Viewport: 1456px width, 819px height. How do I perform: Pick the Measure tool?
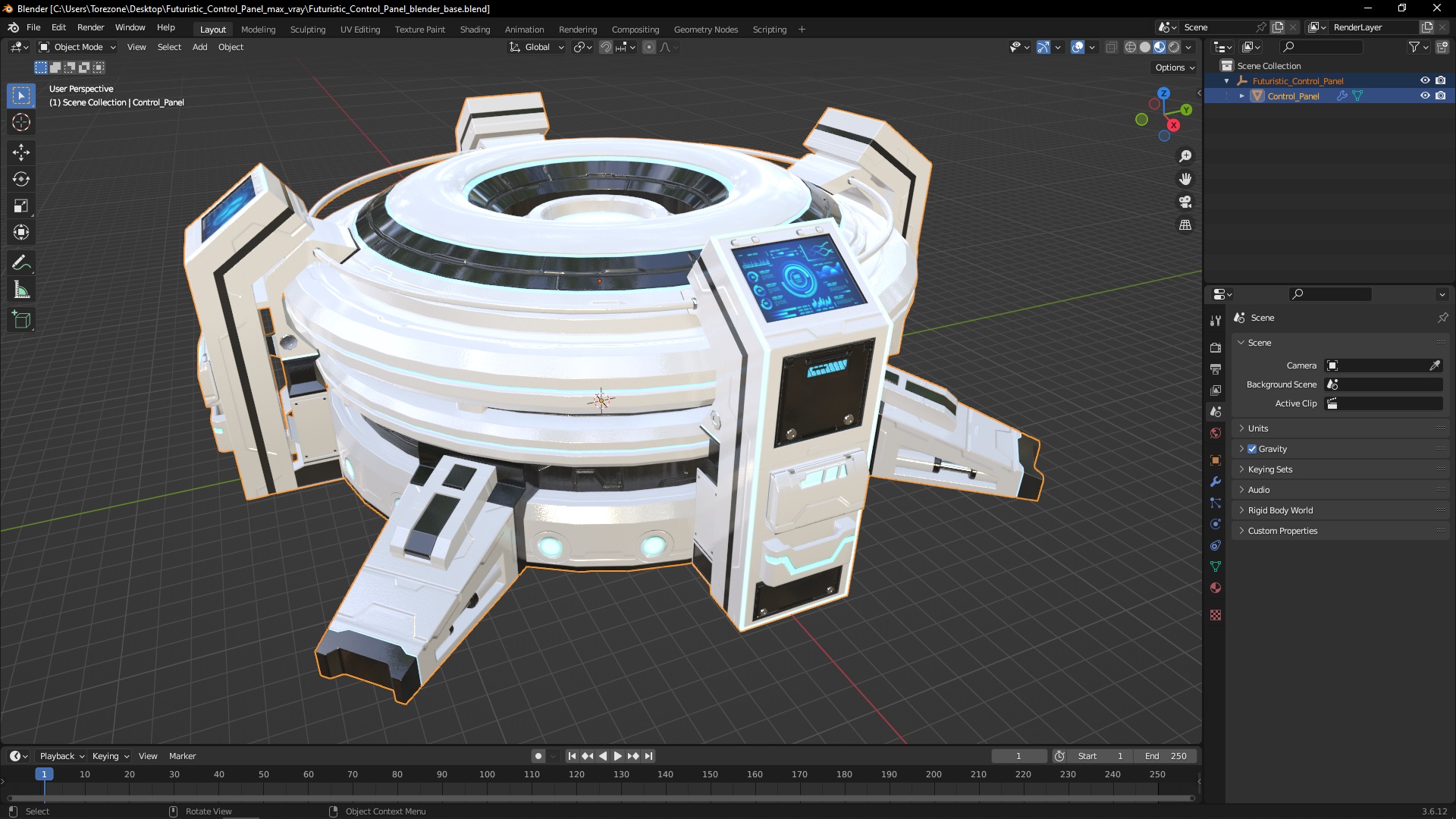click(21, 290)
